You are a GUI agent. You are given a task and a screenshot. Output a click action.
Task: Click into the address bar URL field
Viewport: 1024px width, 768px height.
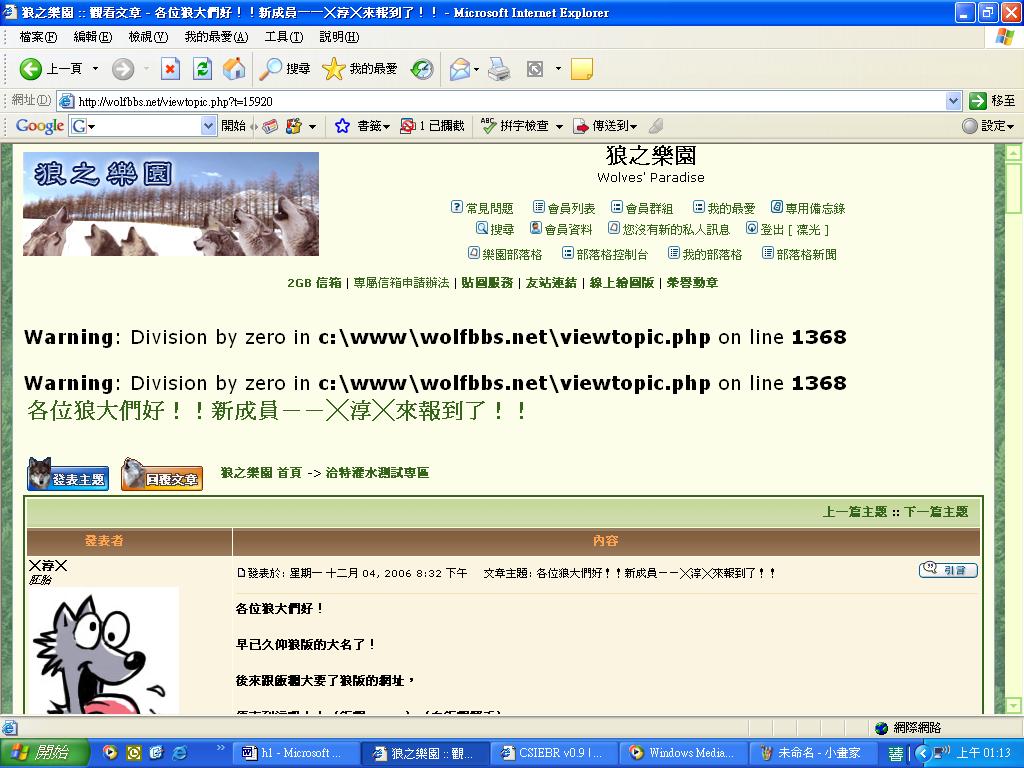(x=500, y=101)
